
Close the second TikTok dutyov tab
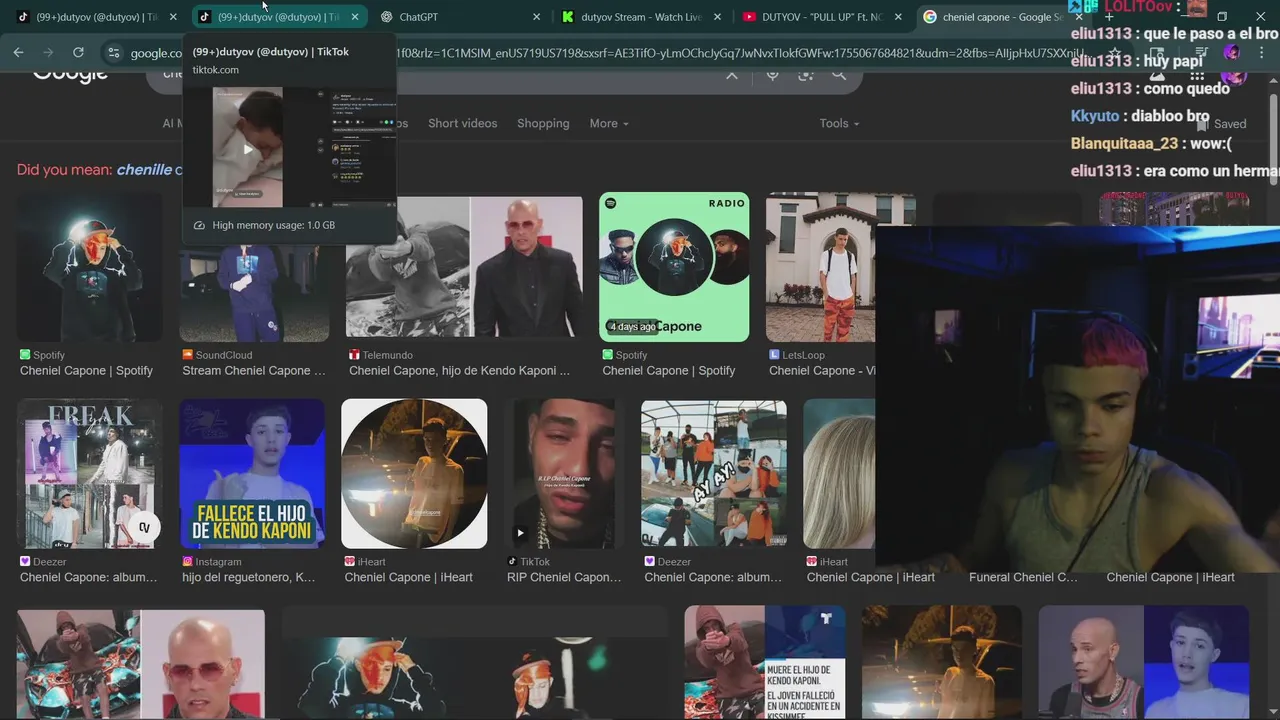(x=355, y=17)
